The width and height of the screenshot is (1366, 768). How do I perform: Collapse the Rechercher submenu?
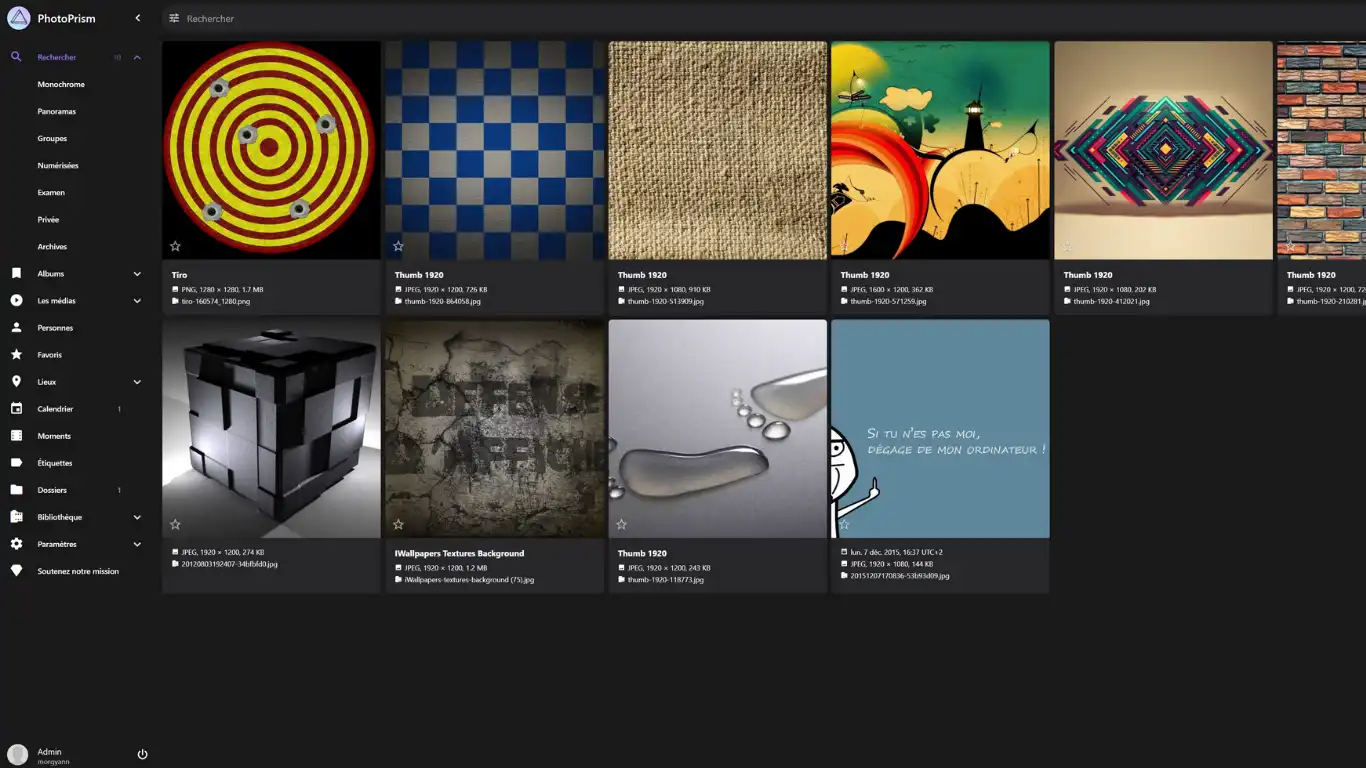click(x=137, y=57)
